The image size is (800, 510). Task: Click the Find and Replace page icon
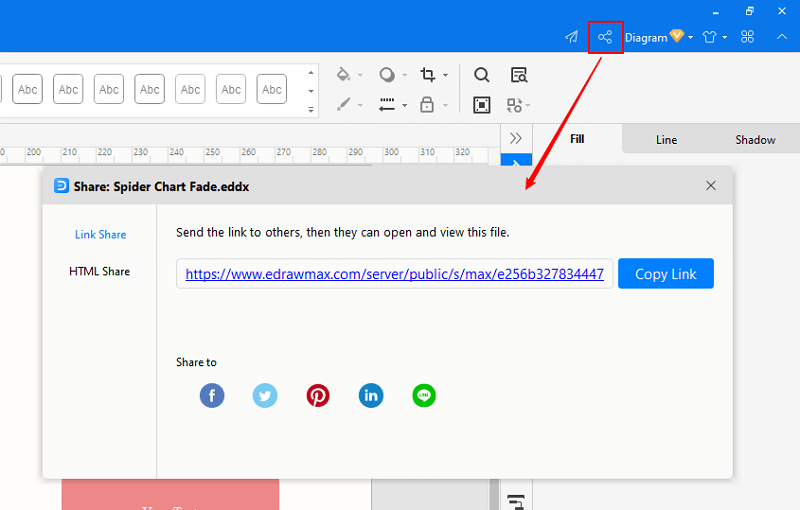tap(519, 75)
